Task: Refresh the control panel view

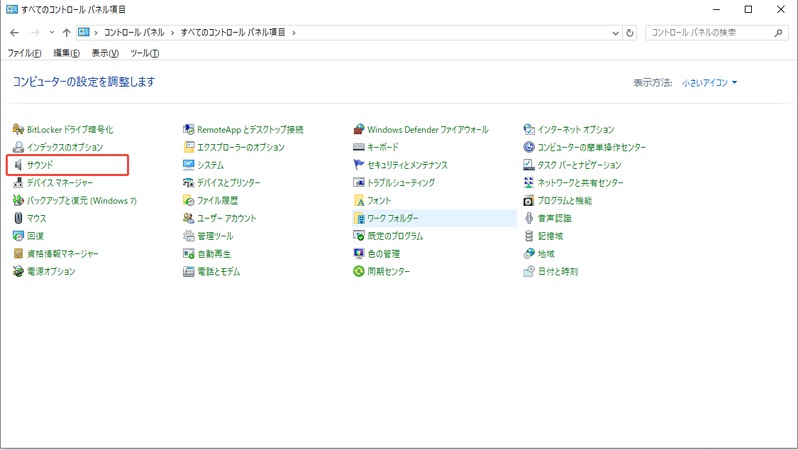Action: point(630,33)
